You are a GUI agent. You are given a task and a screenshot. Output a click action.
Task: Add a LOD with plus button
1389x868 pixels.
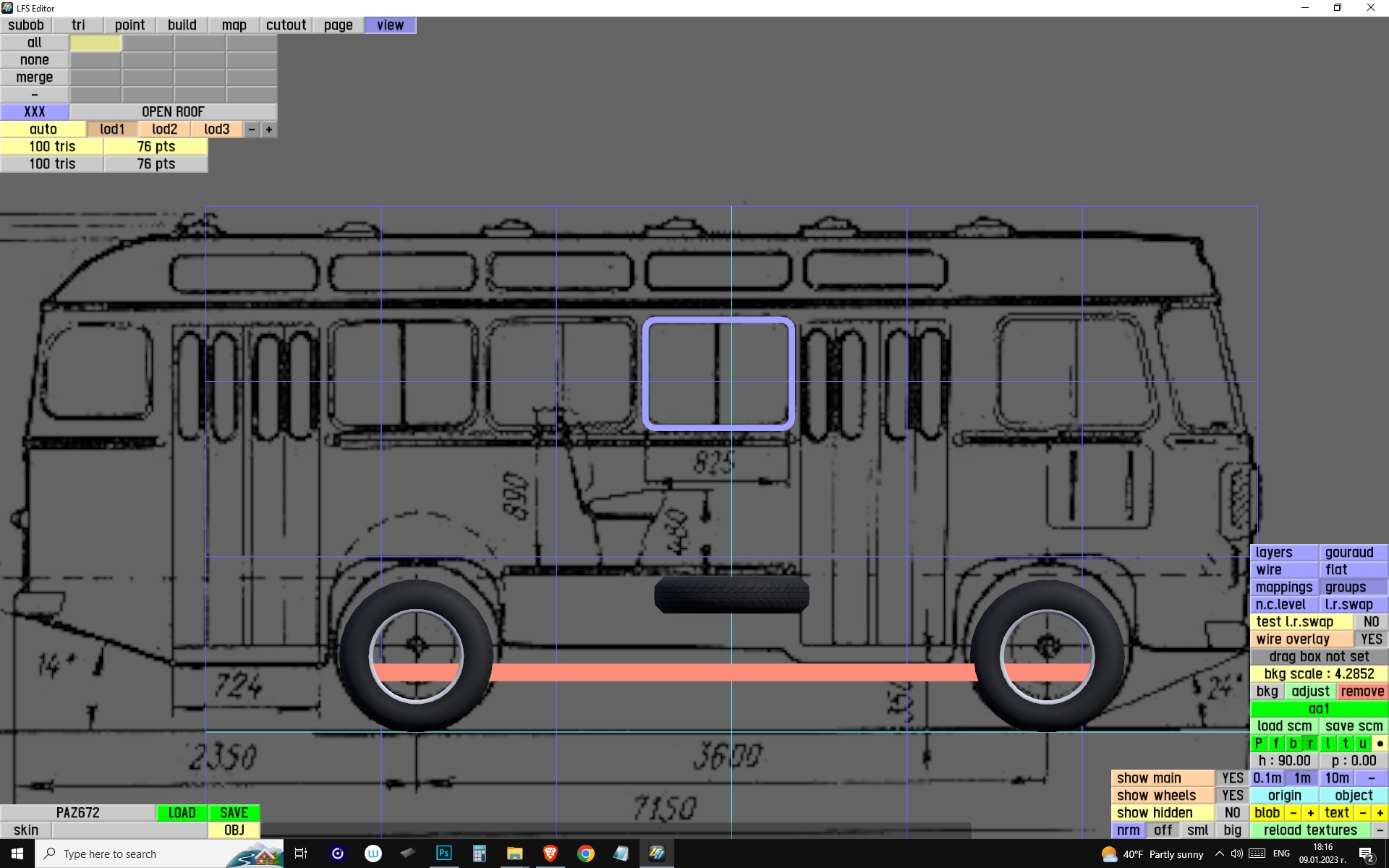[269, 129]
